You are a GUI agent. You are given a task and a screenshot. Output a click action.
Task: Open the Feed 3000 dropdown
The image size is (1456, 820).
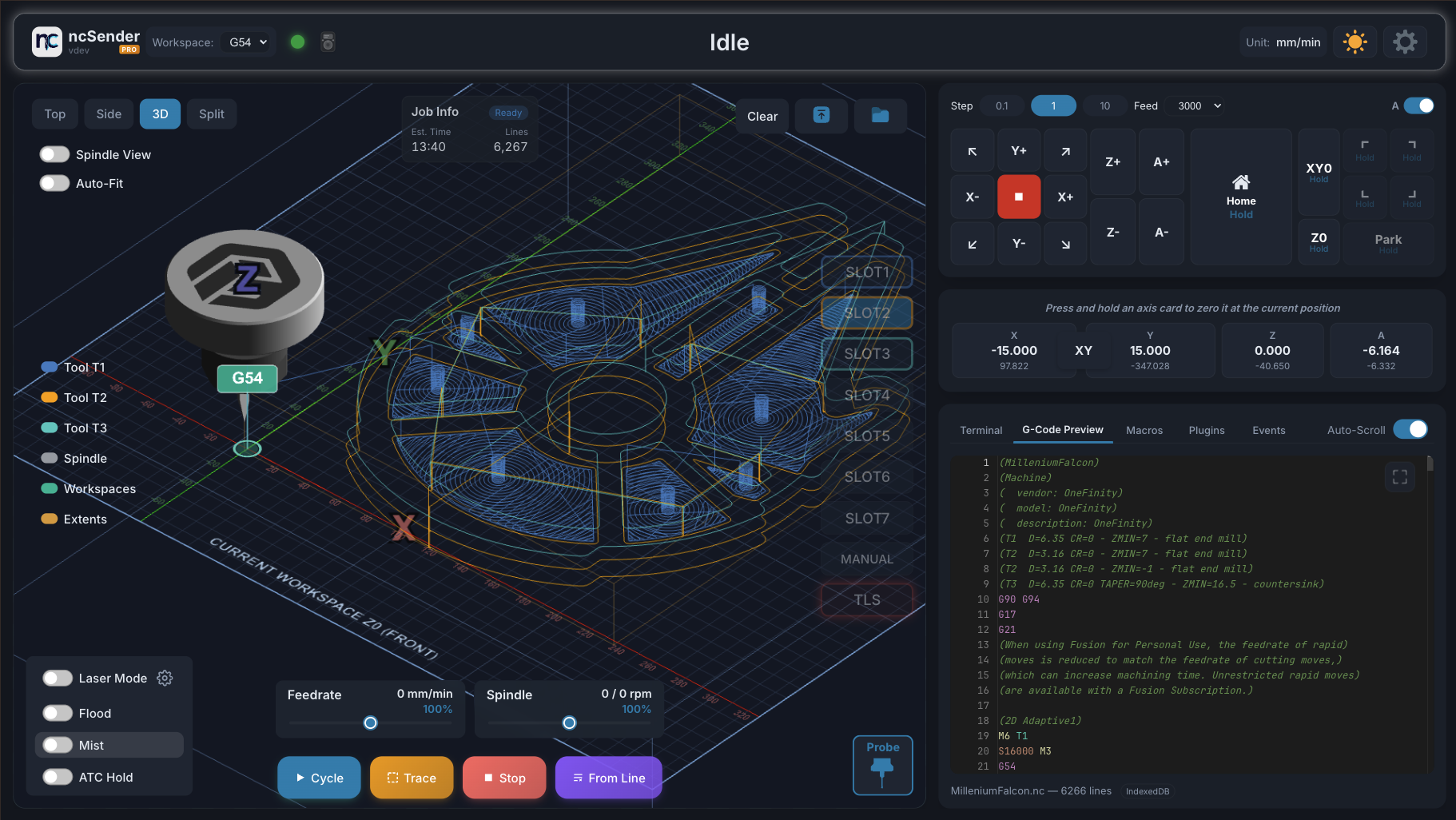(1197, 105)
